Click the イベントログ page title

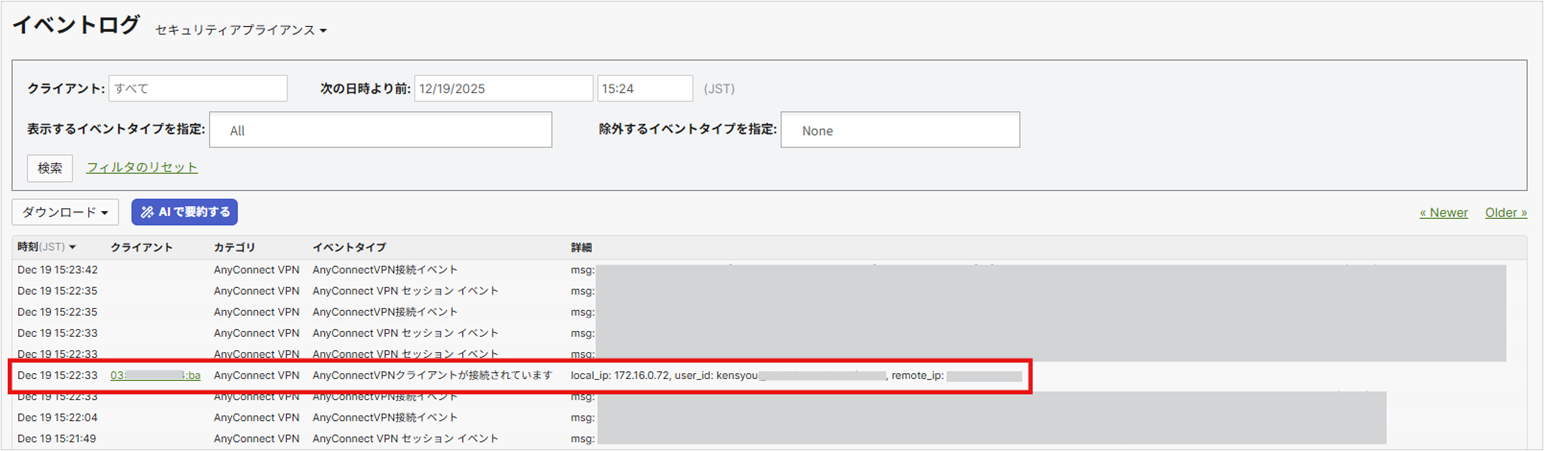coord(76,26)
